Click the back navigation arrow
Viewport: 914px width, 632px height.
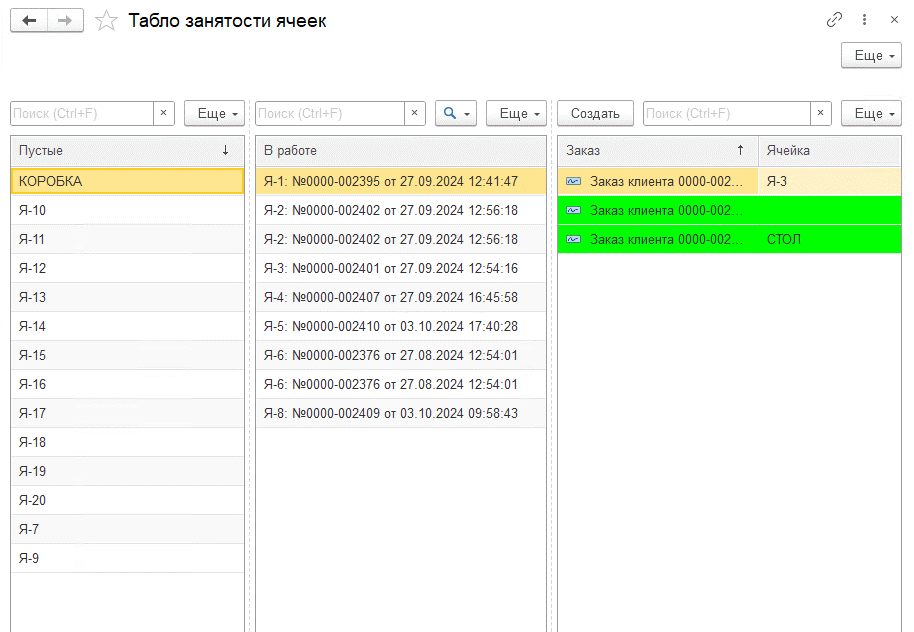pos(28,21)
